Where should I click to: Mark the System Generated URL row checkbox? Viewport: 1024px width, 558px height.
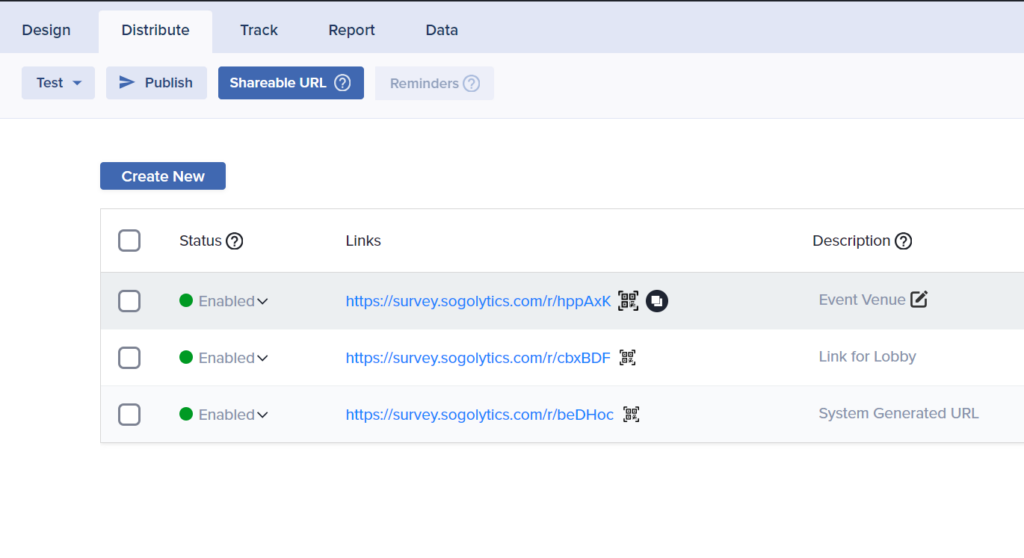coord(129,414)
